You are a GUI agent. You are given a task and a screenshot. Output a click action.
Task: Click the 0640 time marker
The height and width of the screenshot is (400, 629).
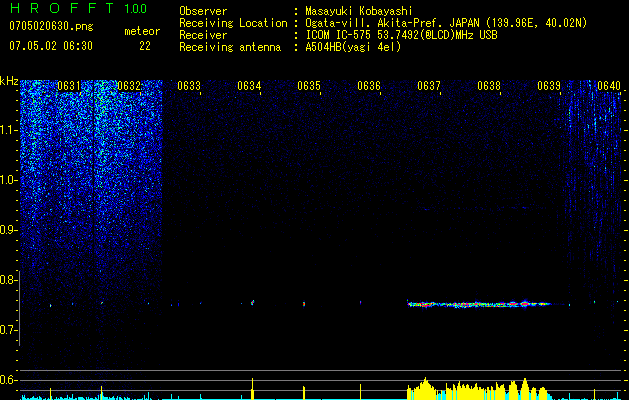609,86
